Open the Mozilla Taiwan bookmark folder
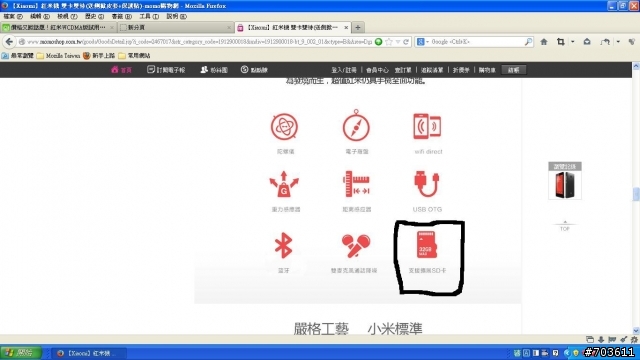Screen dimensions: 640x360 [58, 56]
